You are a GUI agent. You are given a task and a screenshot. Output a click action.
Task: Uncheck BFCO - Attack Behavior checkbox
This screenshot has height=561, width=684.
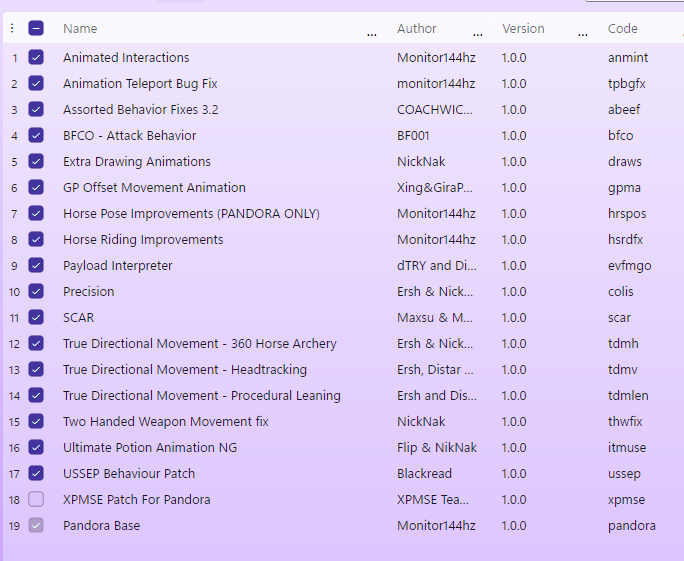[x=36, y=135]
